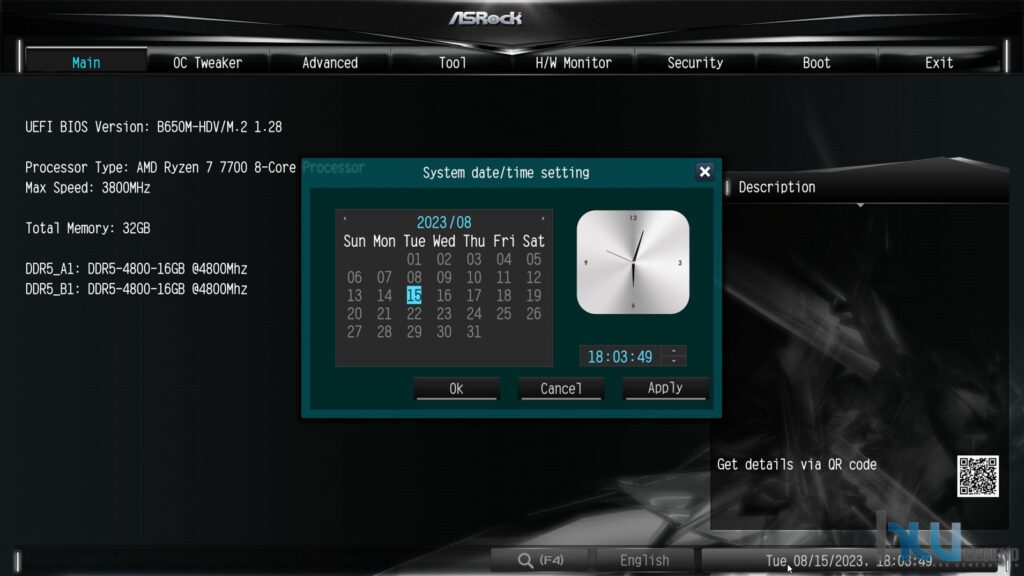
Task: Click the UEFI BIOS Version line
Action: point(153,127)
